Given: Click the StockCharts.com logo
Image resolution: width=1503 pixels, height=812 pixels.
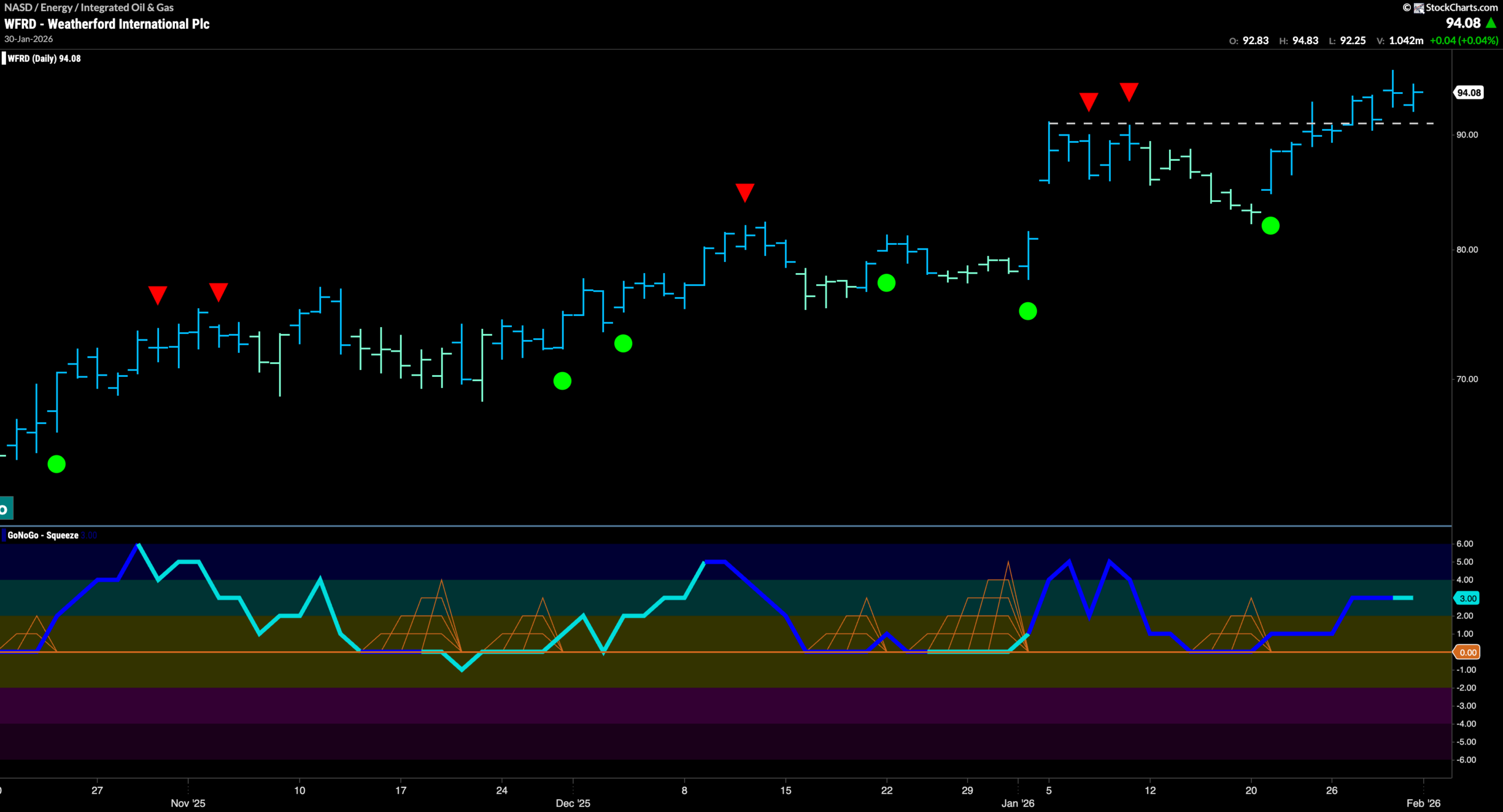Looking at the screenshot, I should point(1450,8).
